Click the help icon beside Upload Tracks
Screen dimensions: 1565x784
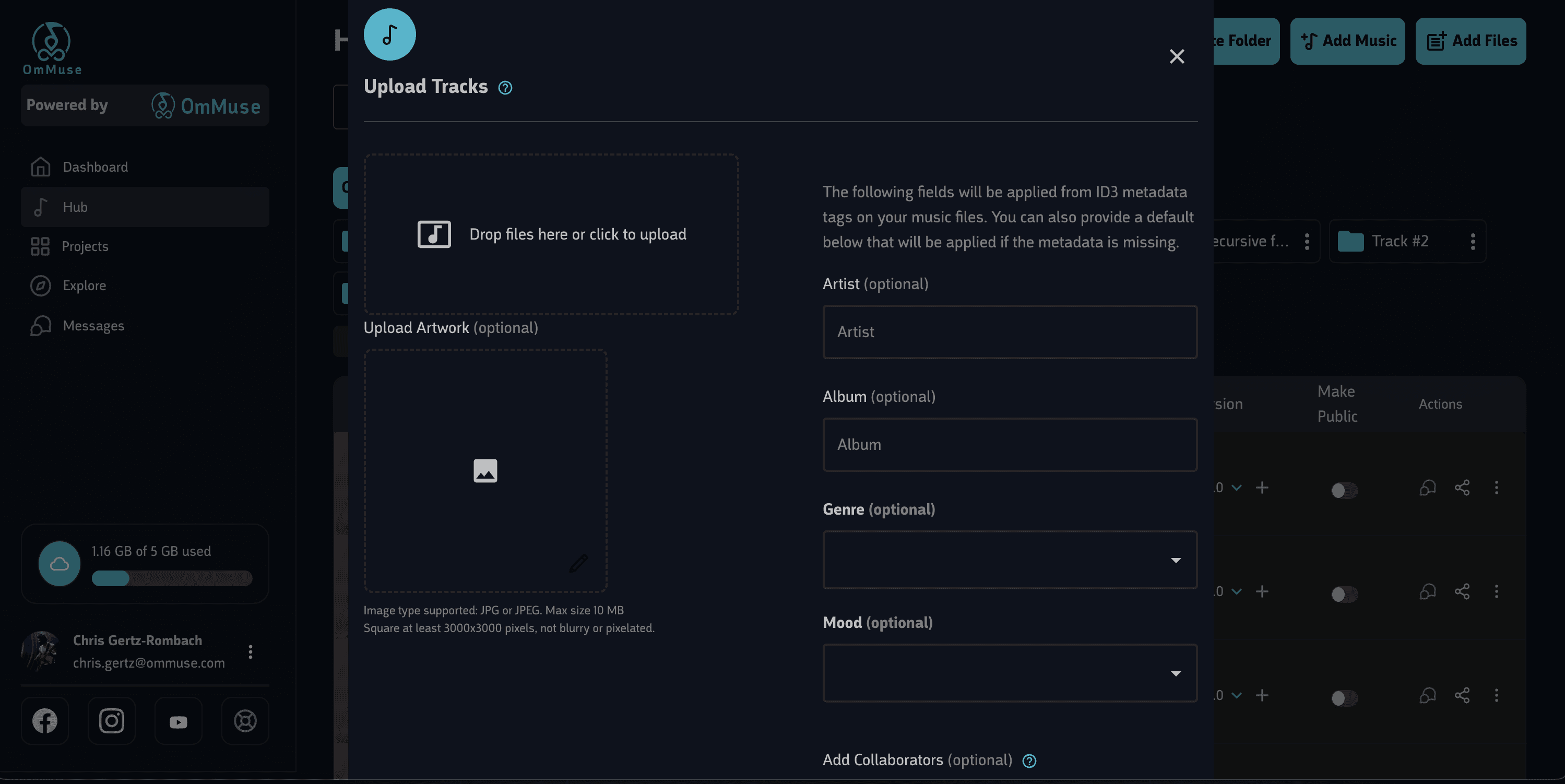pos(505,88)
